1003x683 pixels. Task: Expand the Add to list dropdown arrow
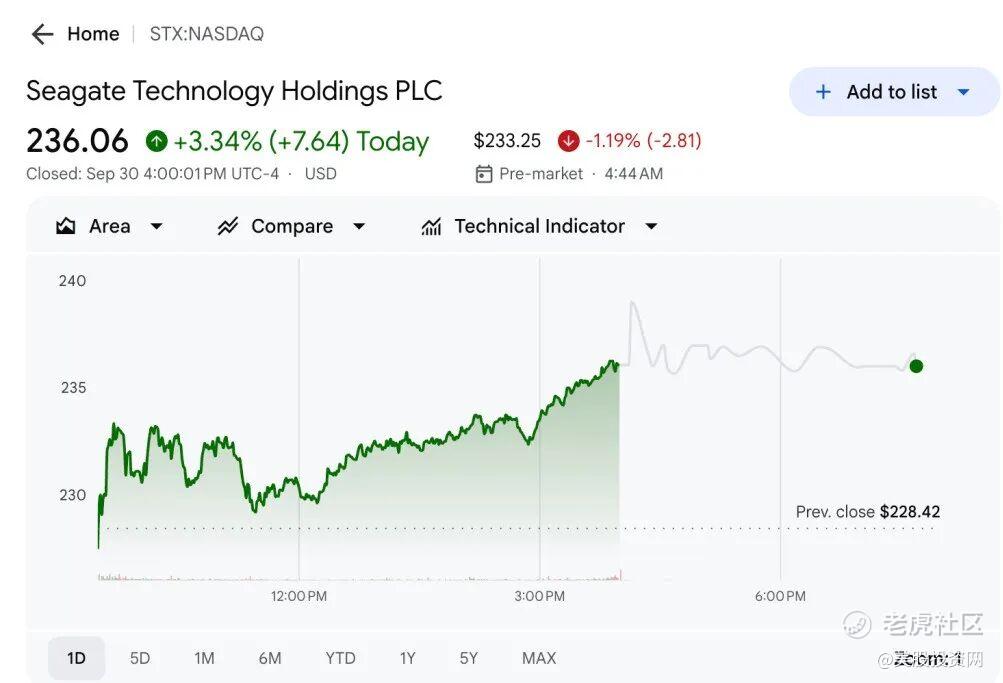pos(964,92)
